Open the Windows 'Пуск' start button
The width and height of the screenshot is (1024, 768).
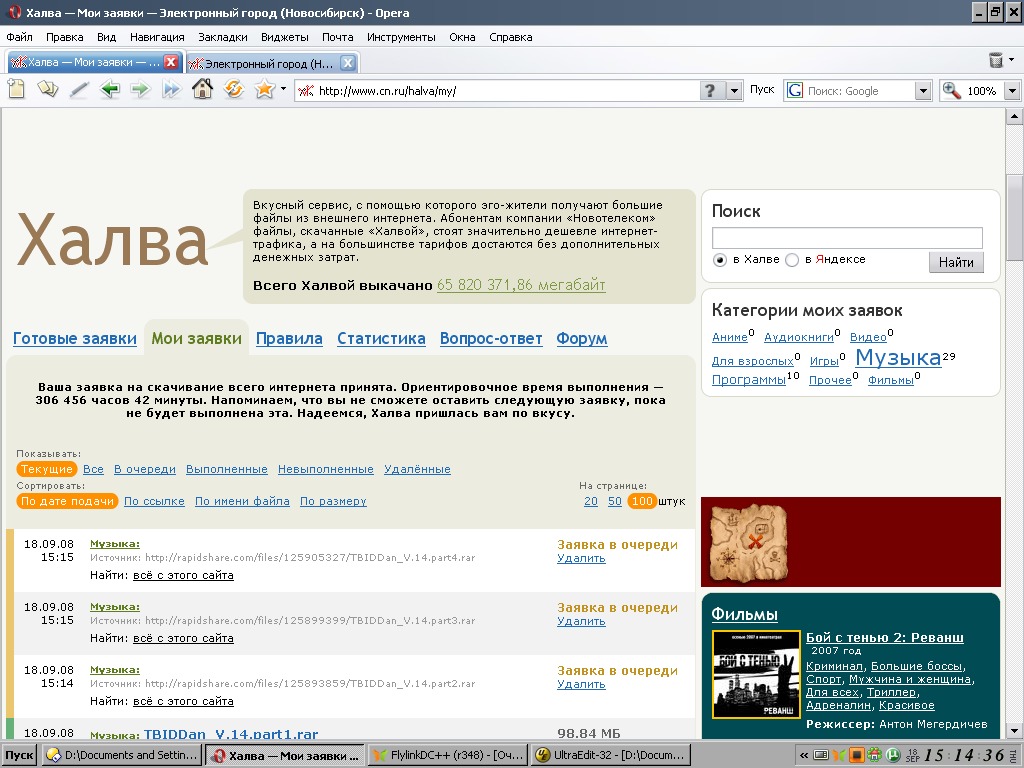(x=20, y=756)
